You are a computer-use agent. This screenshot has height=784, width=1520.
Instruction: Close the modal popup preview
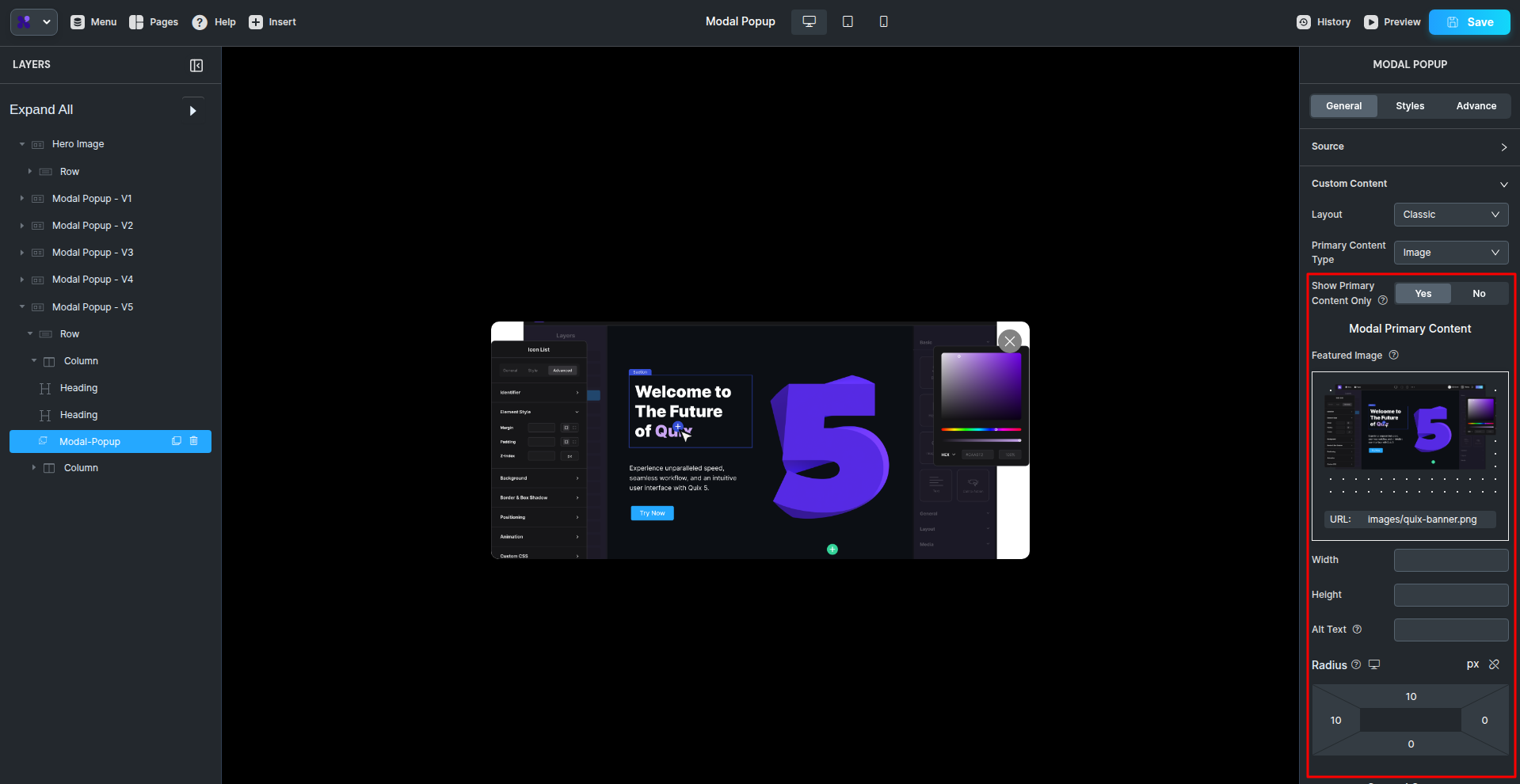pyautogui.click(x=1009, y=341)
